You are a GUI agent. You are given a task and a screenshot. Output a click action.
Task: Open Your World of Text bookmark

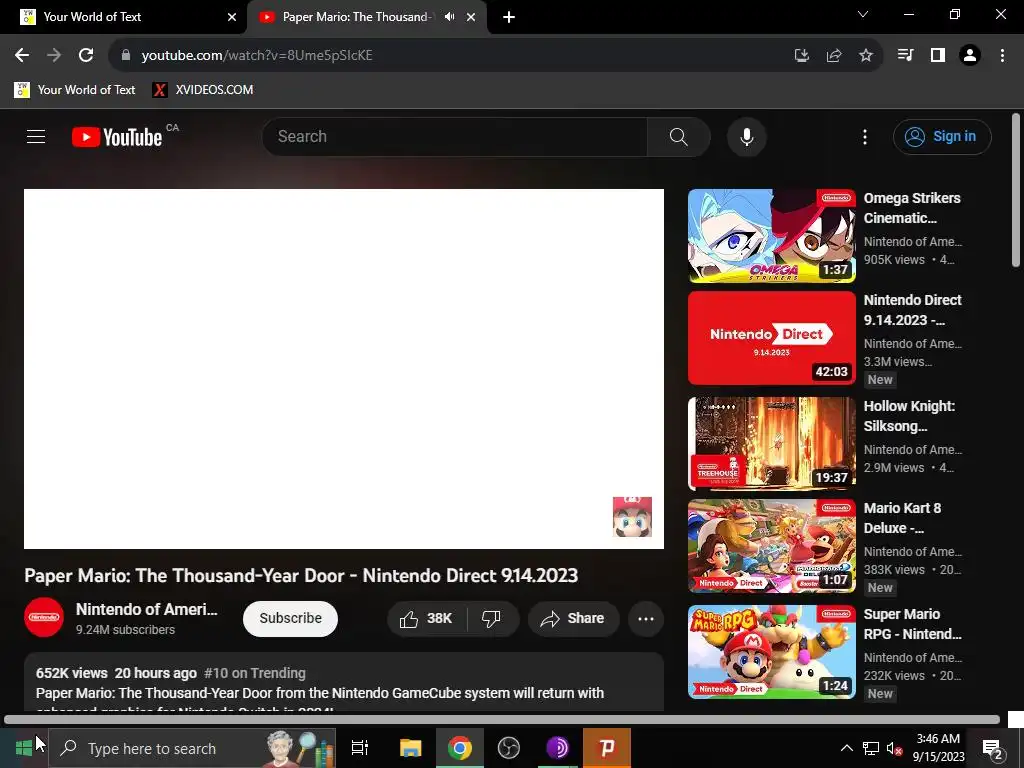pyautogui.click(x=74, y=89)
